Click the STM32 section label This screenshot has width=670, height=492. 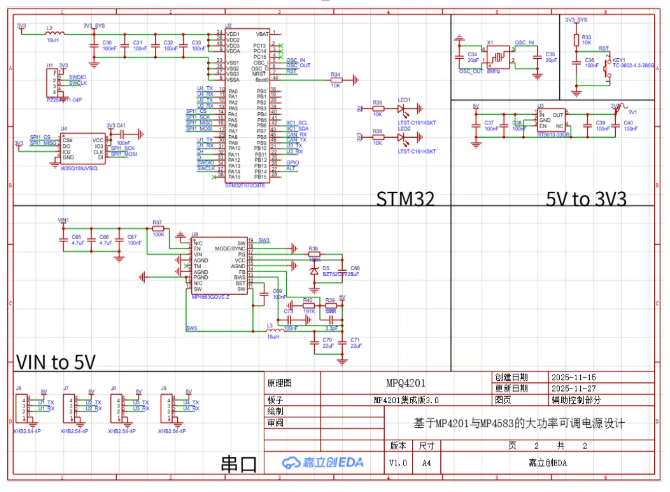(x=405, y=198)
